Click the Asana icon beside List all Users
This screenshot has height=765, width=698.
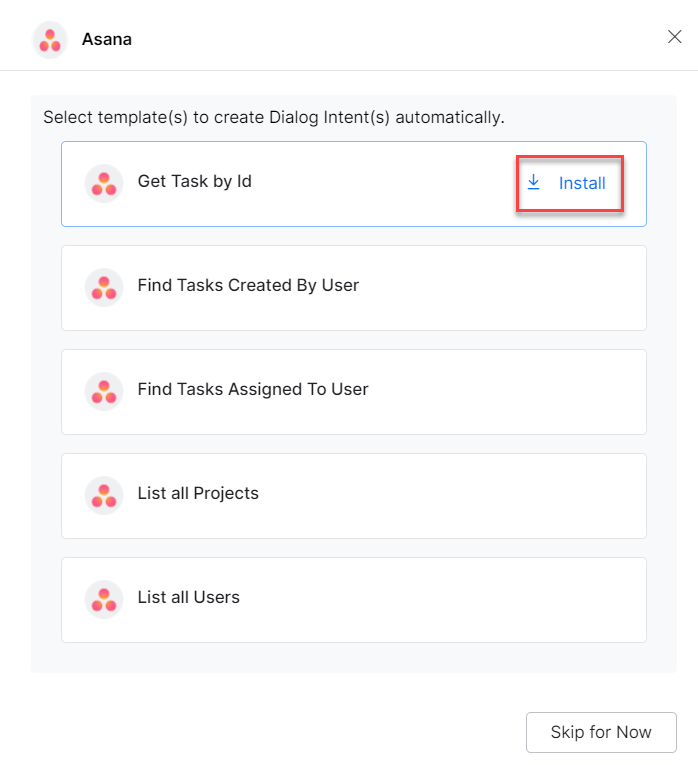click(104, 600)
